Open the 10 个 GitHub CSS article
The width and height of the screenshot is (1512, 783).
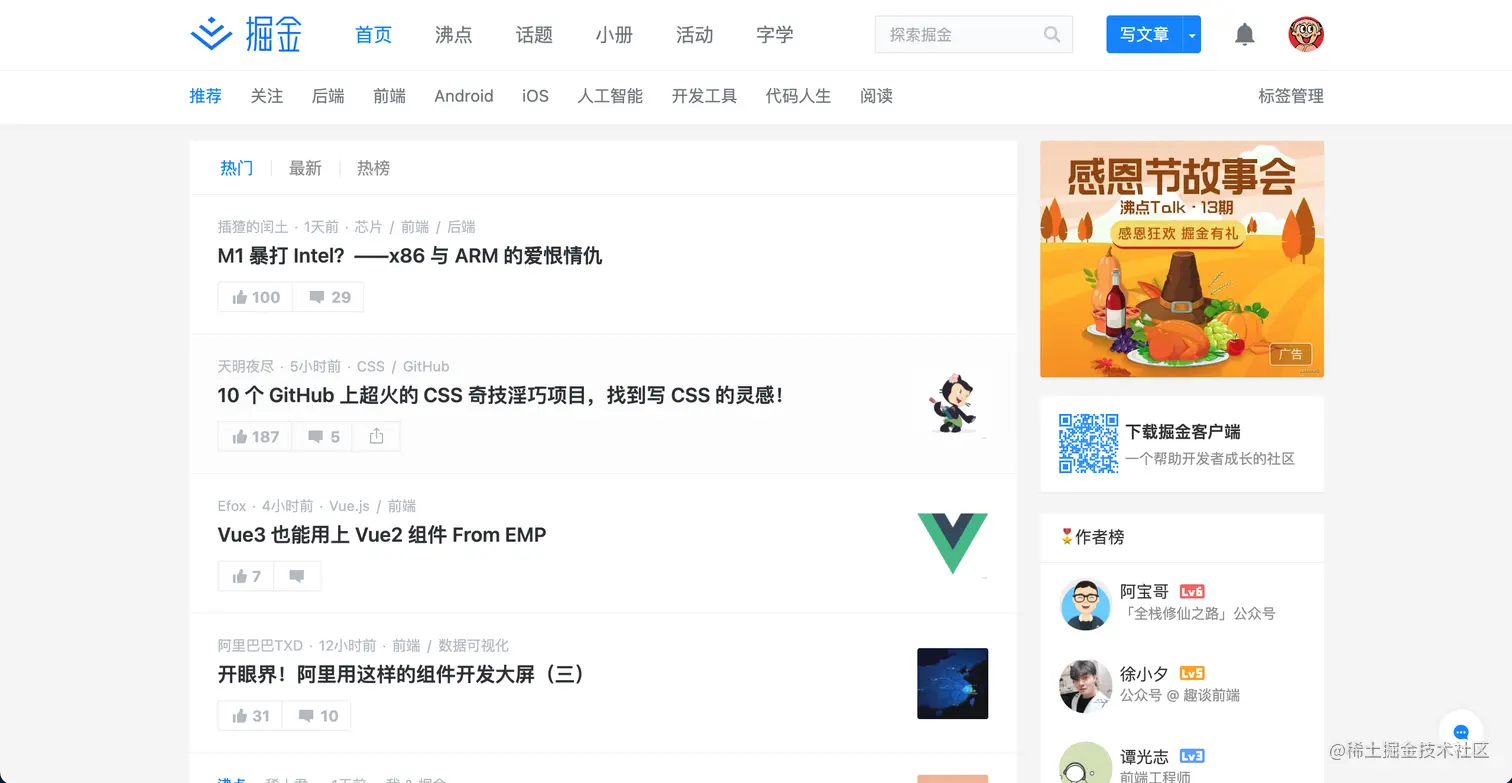[x=500, y=395]
